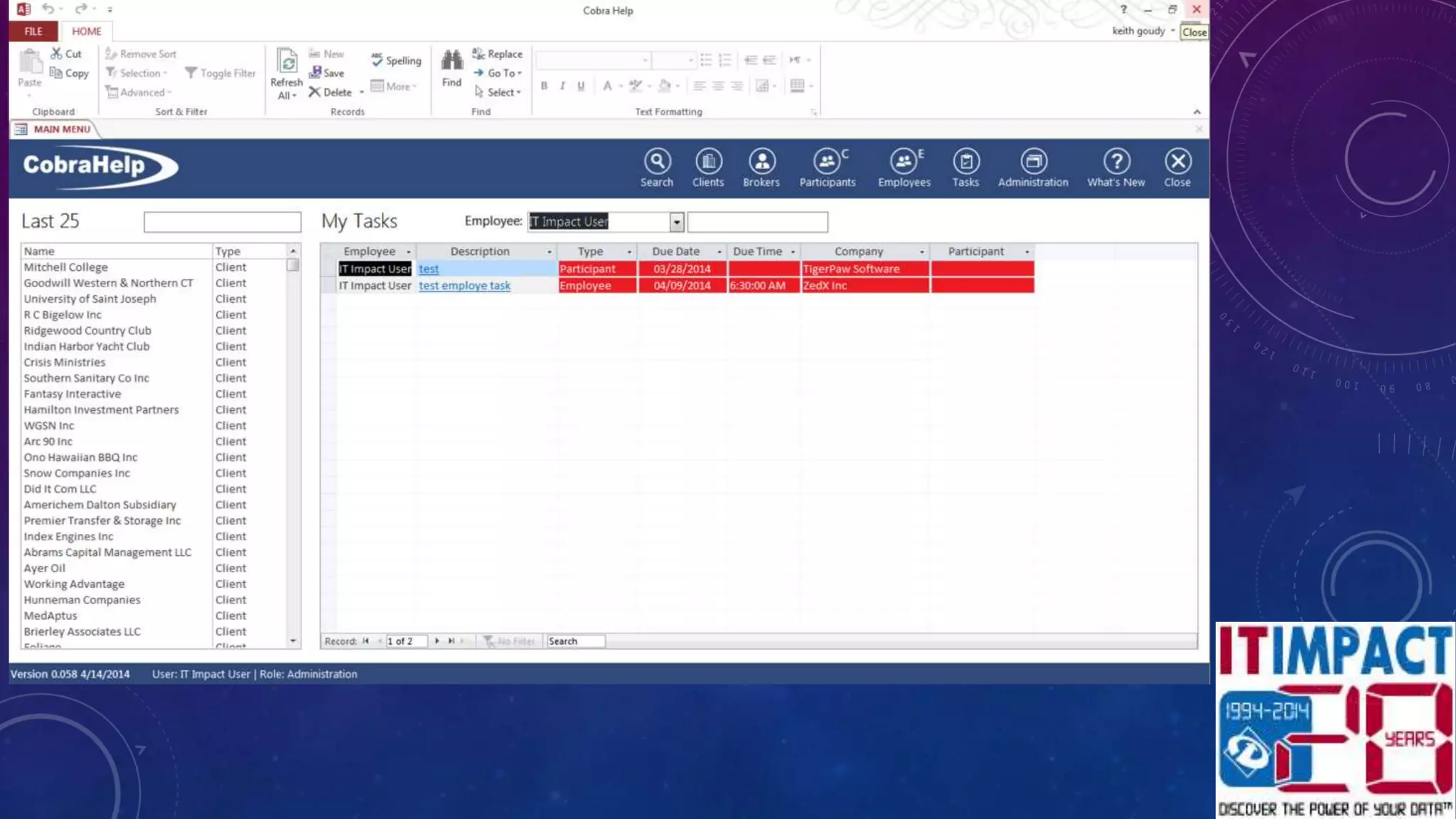Open the Clients section icon
This screenshot has height=819, width=1456.
[708, 168]
